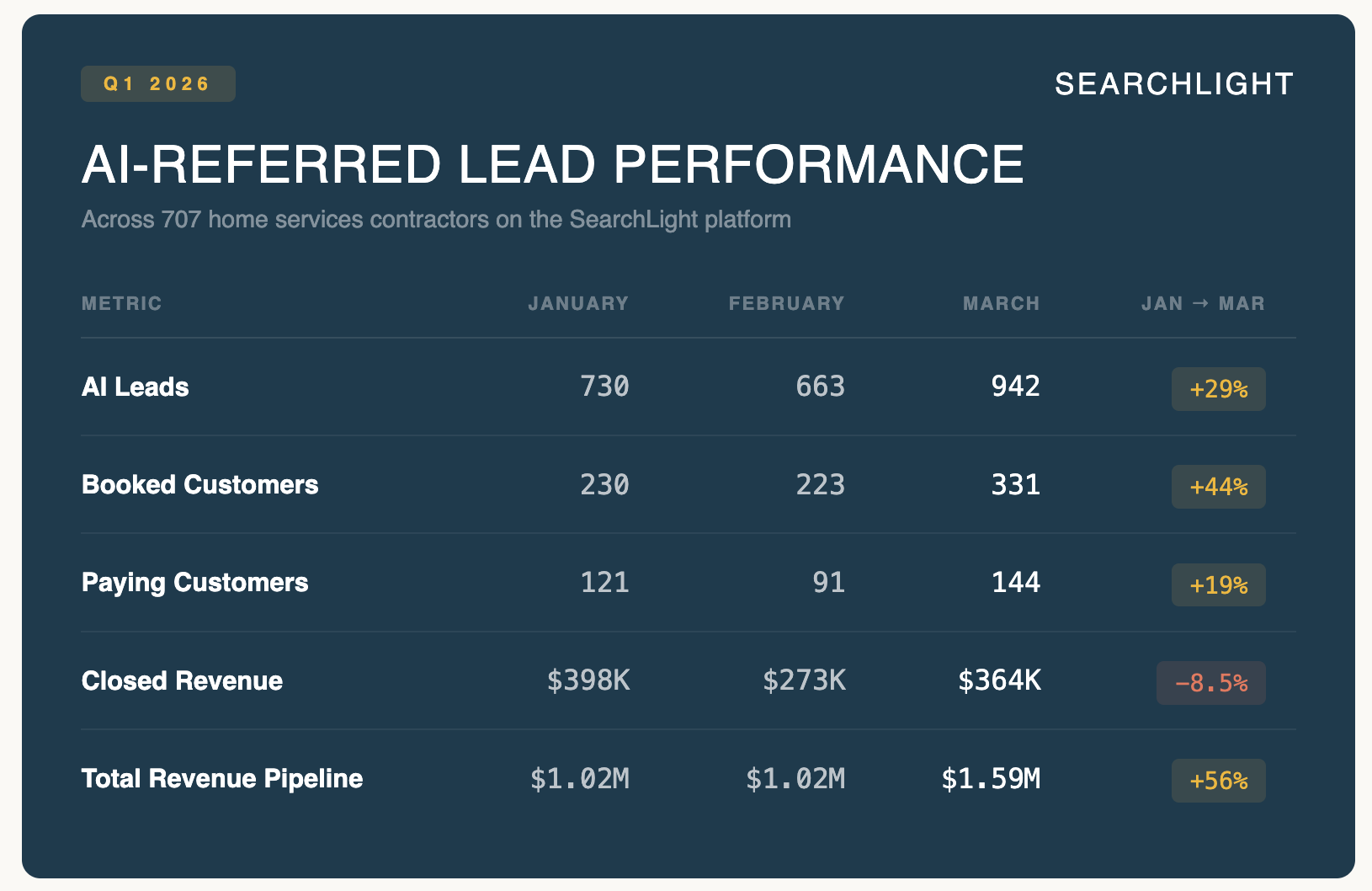This screenshot has width=1372, height=891.
Task: Click the +29% AI Leads badge
Action: pyautogui.click(x=1219, y=389)
